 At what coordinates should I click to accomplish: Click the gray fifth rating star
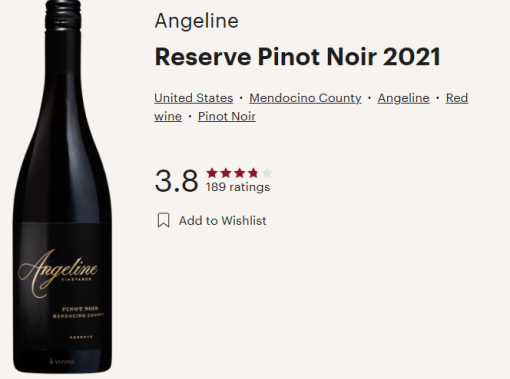click(267, 173)
